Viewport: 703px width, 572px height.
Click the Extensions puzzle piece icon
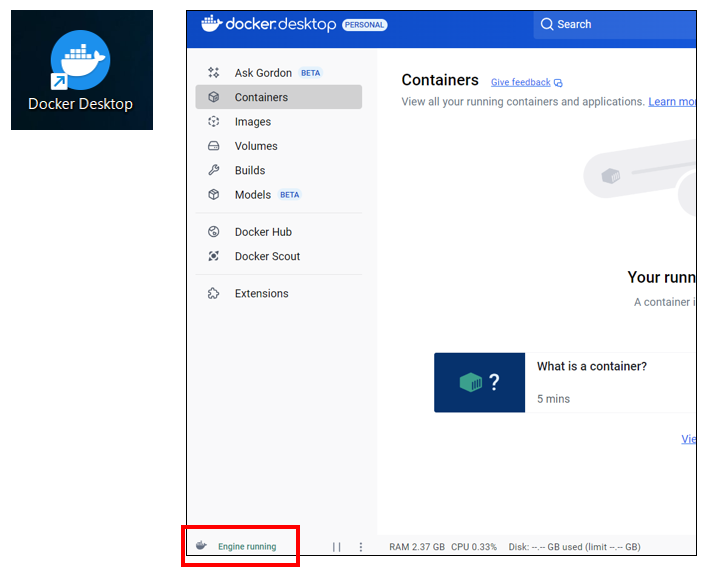point(214,293)
